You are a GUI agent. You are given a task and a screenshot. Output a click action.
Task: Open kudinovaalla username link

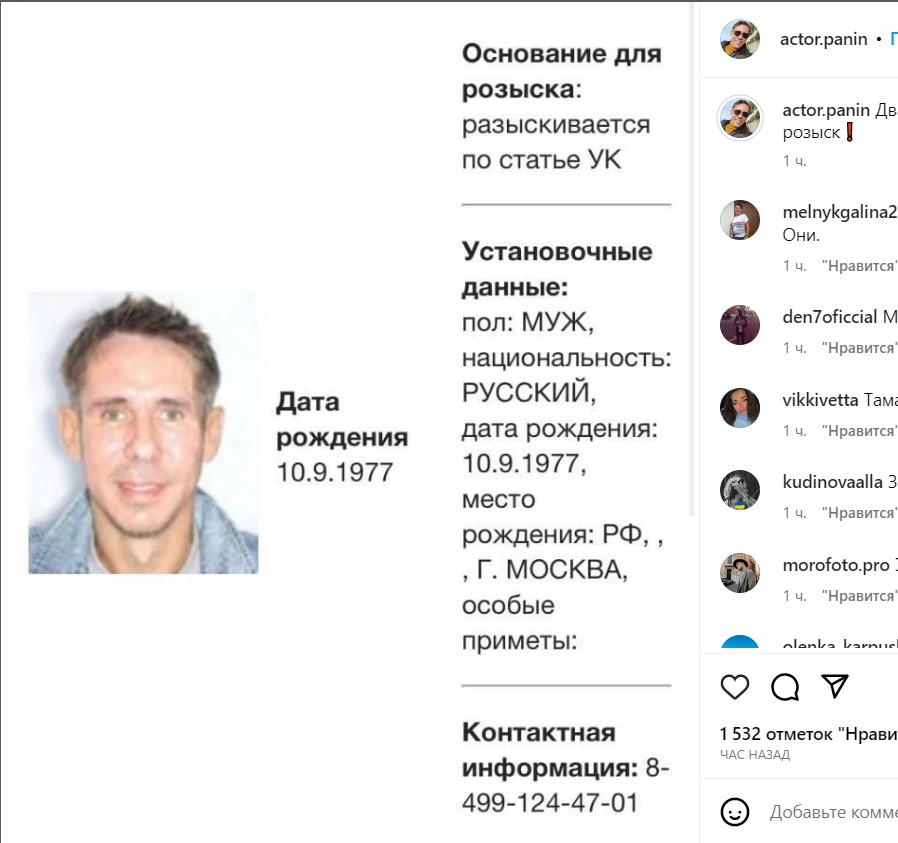coord(833,482)
